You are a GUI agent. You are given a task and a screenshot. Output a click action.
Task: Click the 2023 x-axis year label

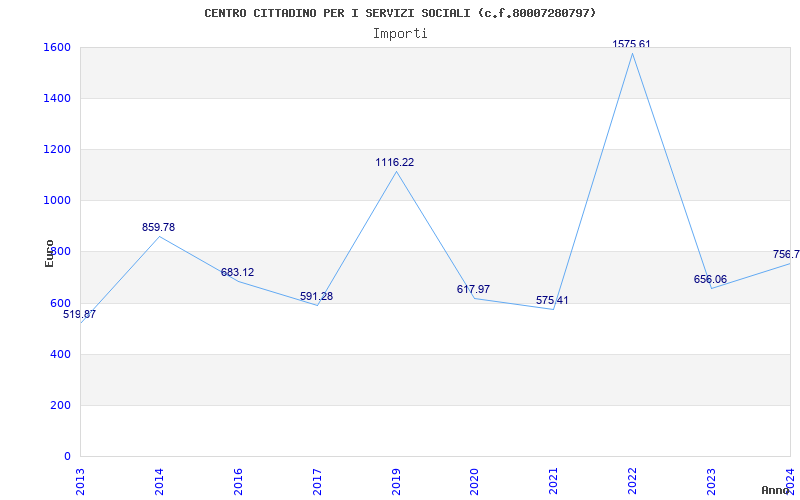click(711, 481)
